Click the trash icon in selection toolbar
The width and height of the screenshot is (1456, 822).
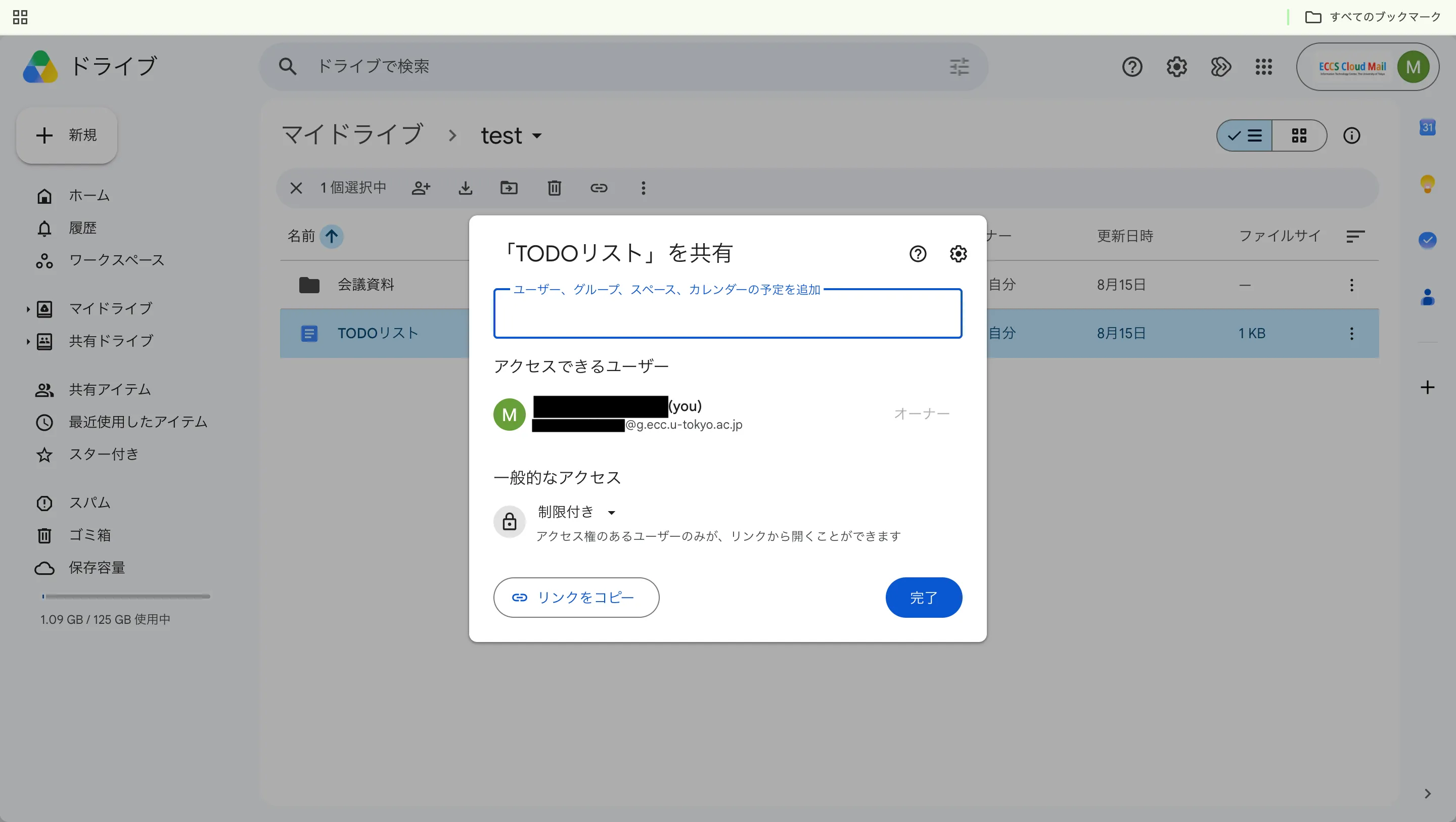[555, 188]
